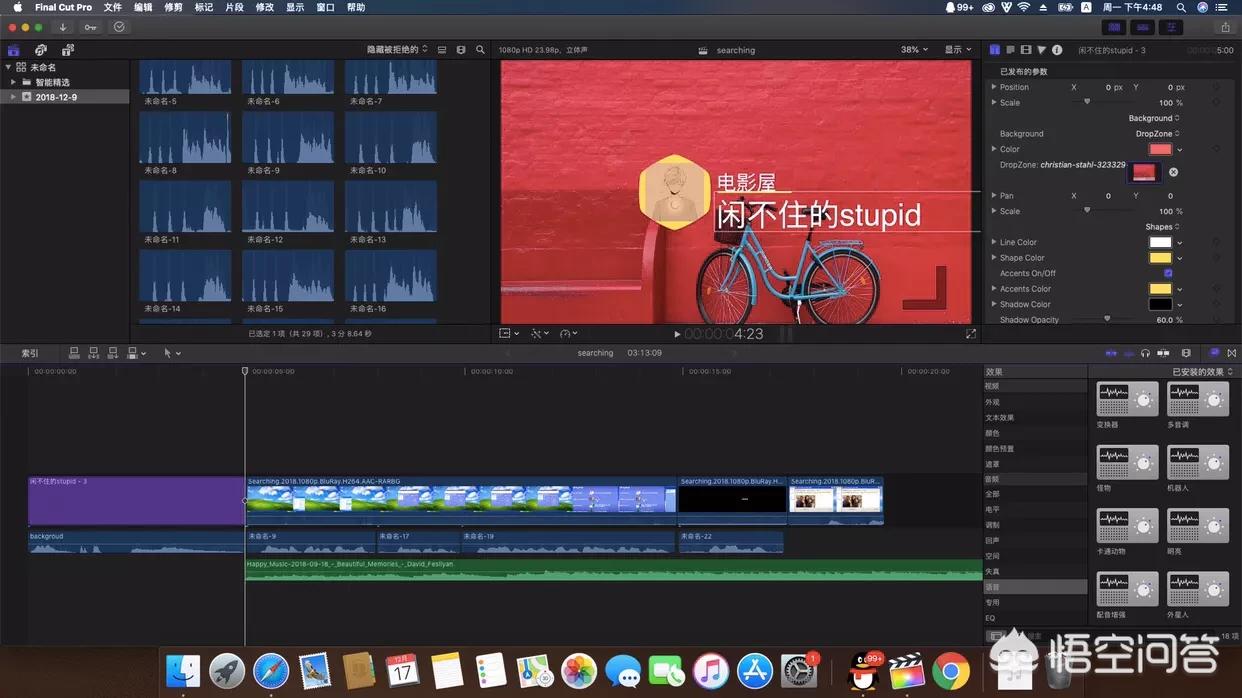1242x698 pixels.
Task: Click the Shape Color yellow swatch
Action: pyautogui.click(x=1159, y=258)
